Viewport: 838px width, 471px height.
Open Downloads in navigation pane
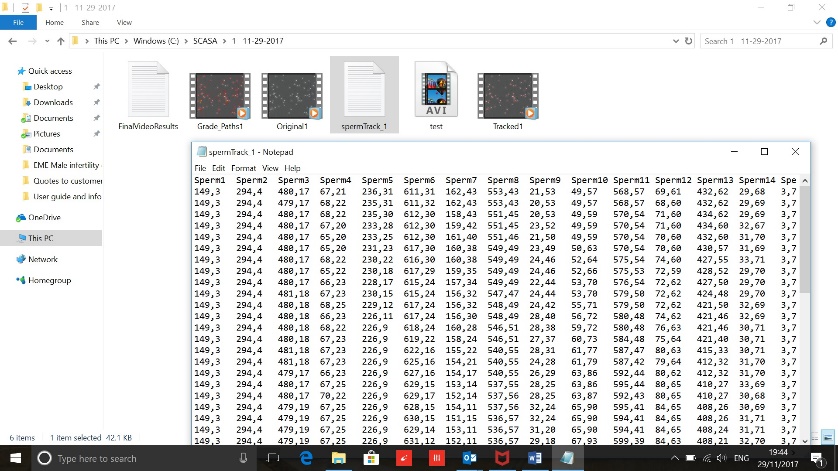(53, 102)
